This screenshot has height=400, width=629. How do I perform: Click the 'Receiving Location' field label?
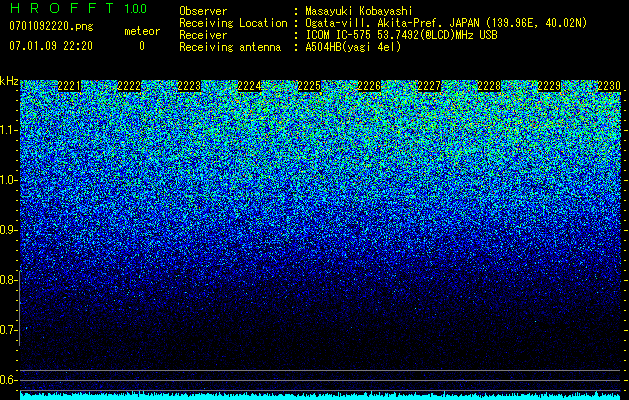[233, 23]
